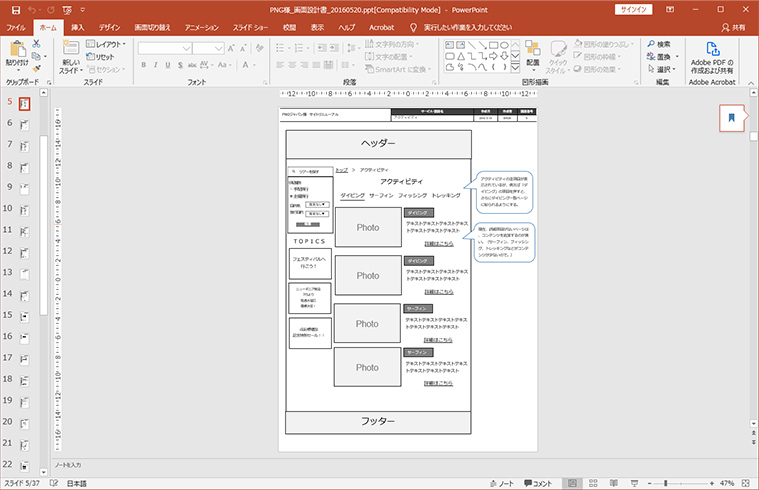Align text right in paragraph group
Image resolution: width=759 pixels, height=490 pixels.
coord(304,65)
